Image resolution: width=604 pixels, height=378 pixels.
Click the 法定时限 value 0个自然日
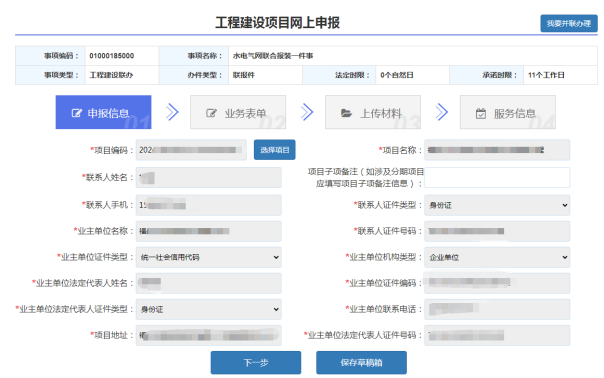(397, 75)
